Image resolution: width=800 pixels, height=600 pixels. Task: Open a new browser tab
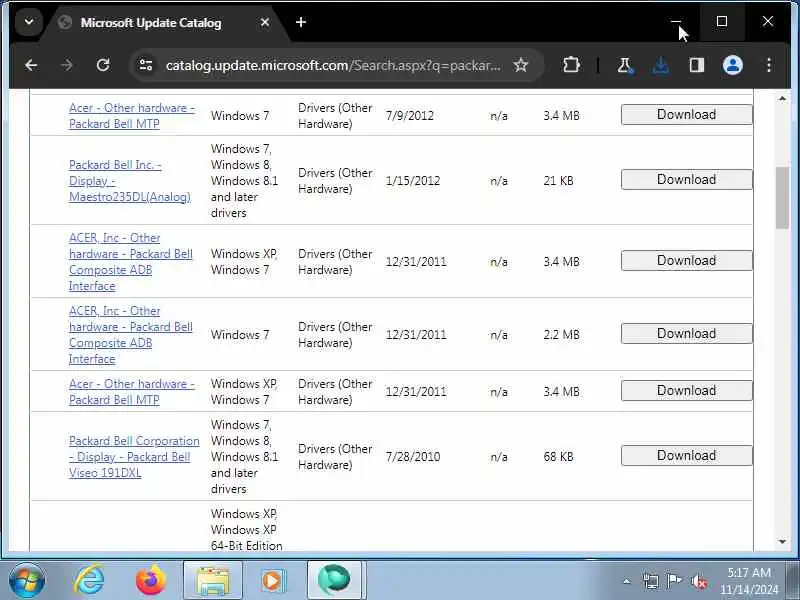pyautogui.click(x=301, y=22)
